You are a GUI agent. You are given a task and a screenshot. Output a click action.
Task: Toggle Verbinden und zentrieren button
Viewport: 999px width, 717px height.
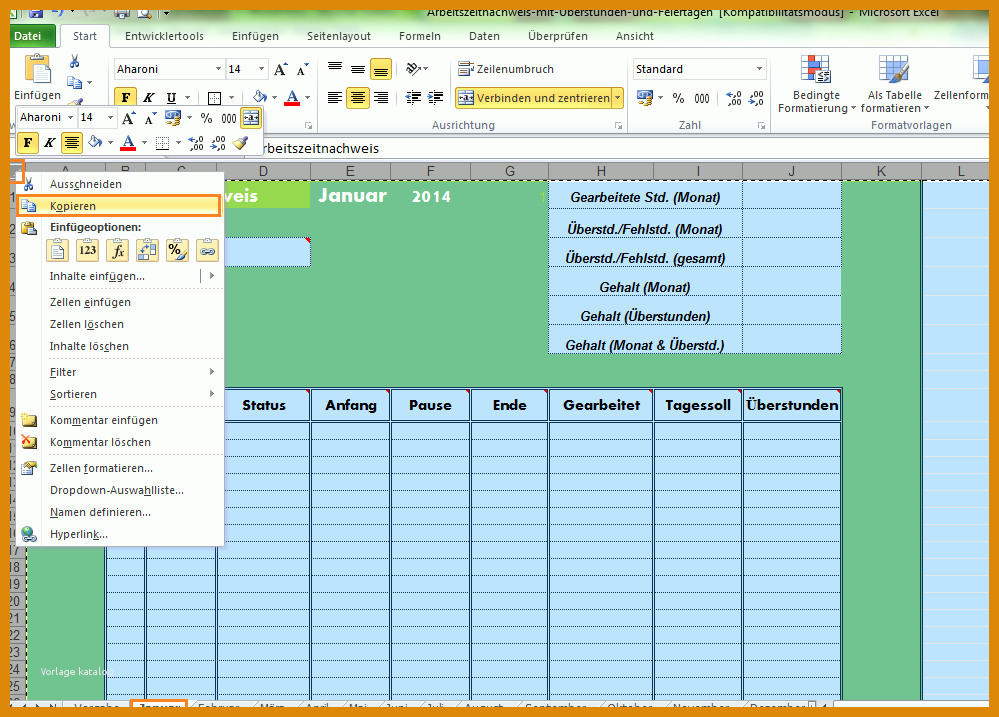click(x=535, y=98)
